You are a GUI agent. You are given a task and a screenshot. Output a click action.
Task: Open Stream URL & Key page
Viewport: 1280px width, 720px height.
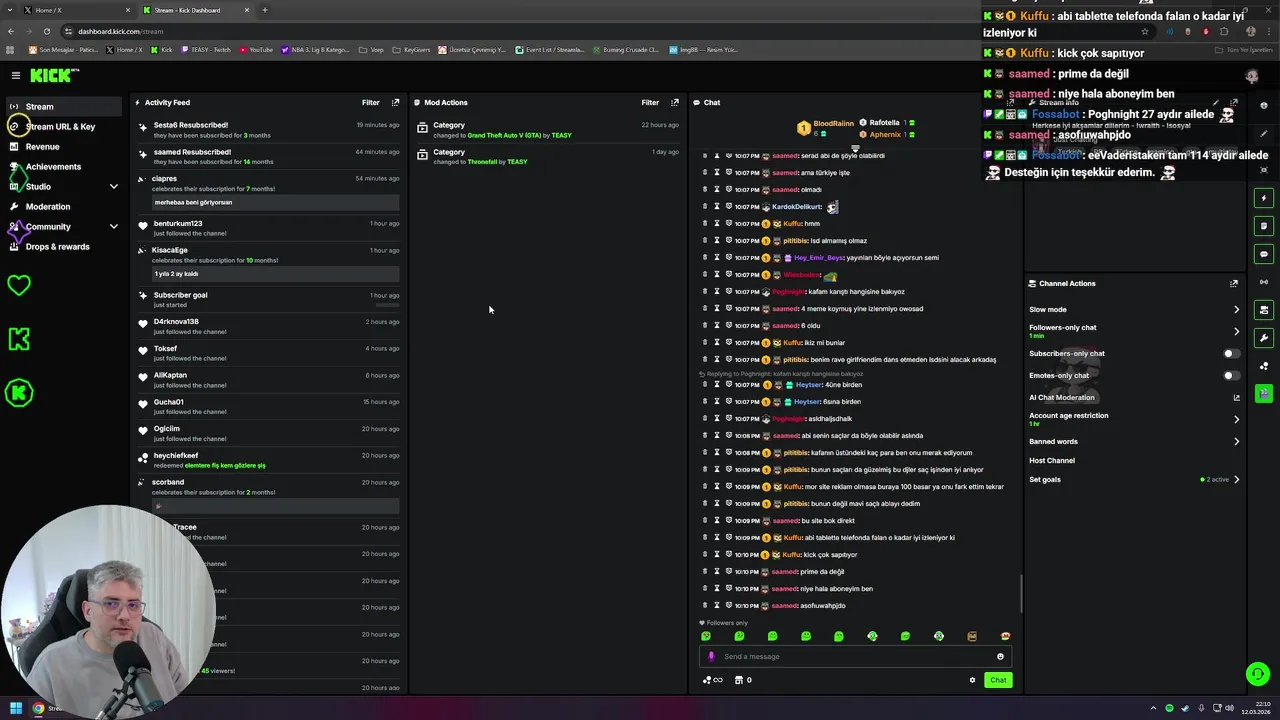click(x=60, y=126)
